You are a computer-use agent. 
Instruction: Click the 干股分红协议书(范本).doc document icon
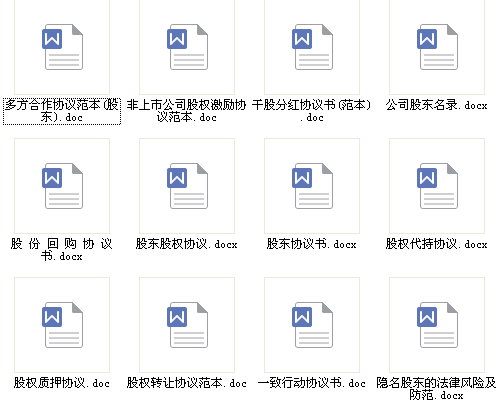[312, 47]
